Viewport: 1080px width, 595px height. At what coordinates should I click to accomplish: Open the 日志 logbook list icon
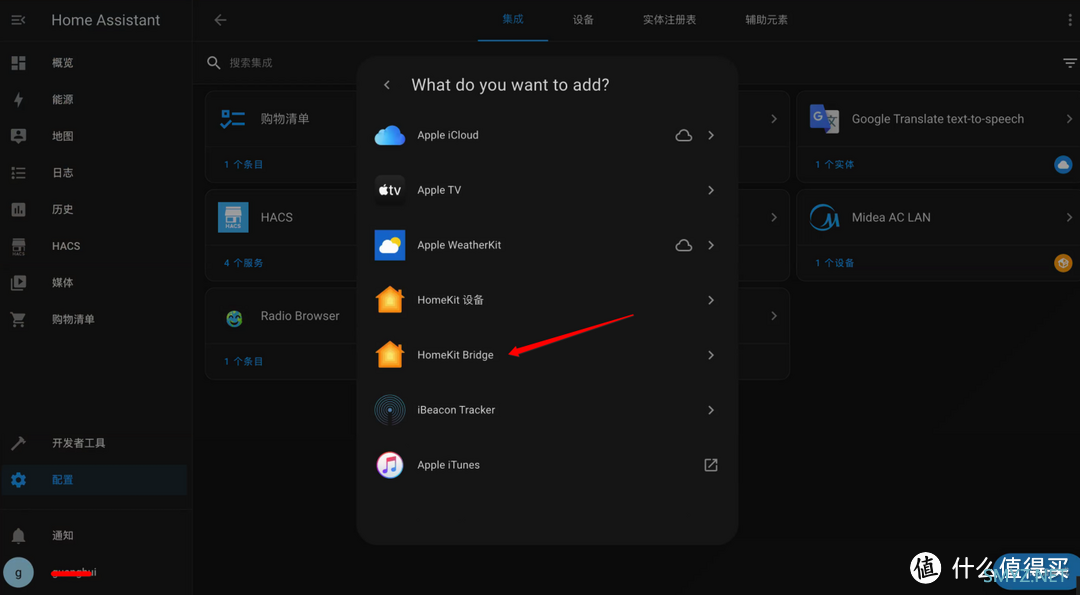point(19,173)
